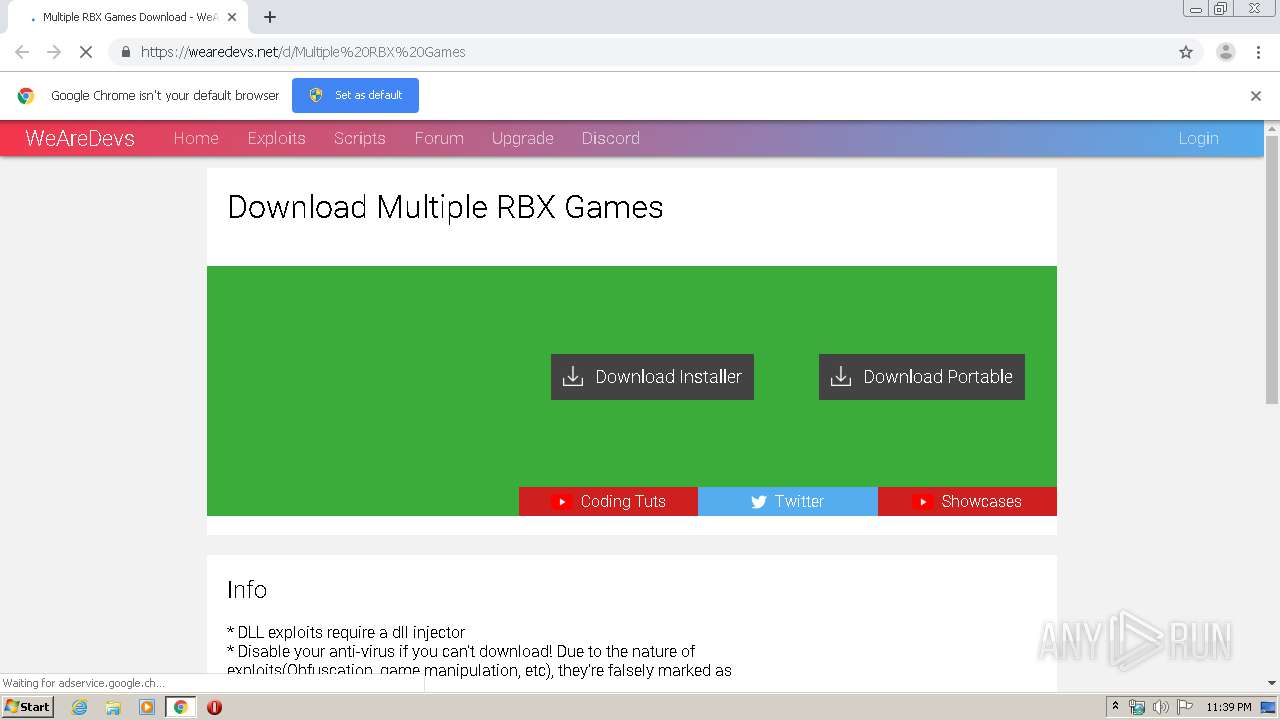Click Download Installer button
The height and width of the screenshot is (720, 1280).
[x=652, y=377]
